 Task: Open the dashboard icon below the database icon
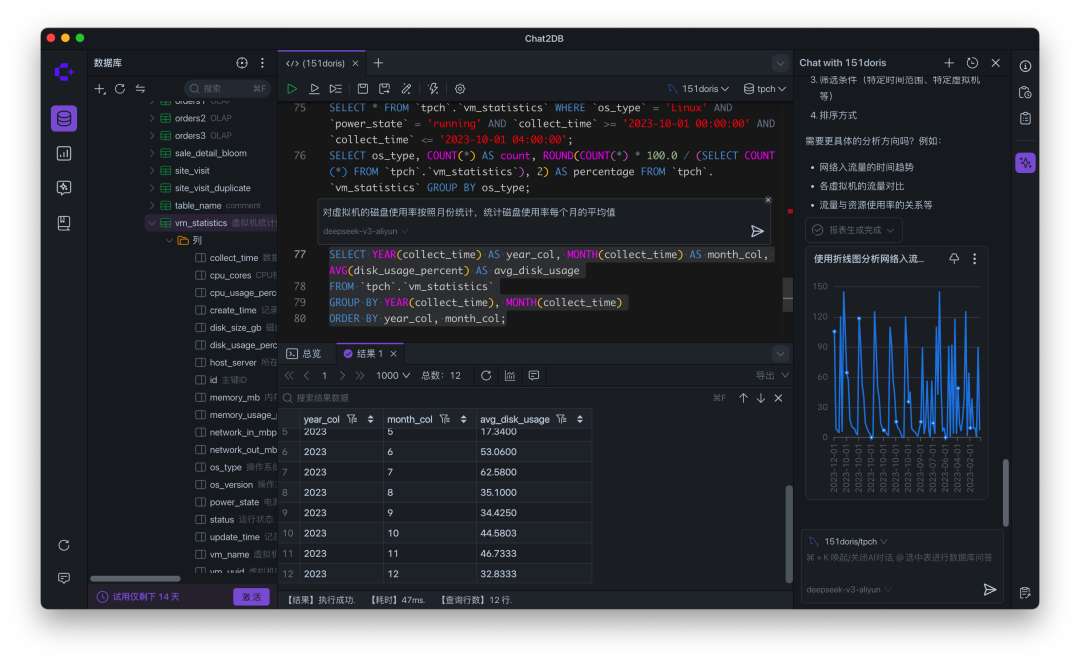[63, 153]
